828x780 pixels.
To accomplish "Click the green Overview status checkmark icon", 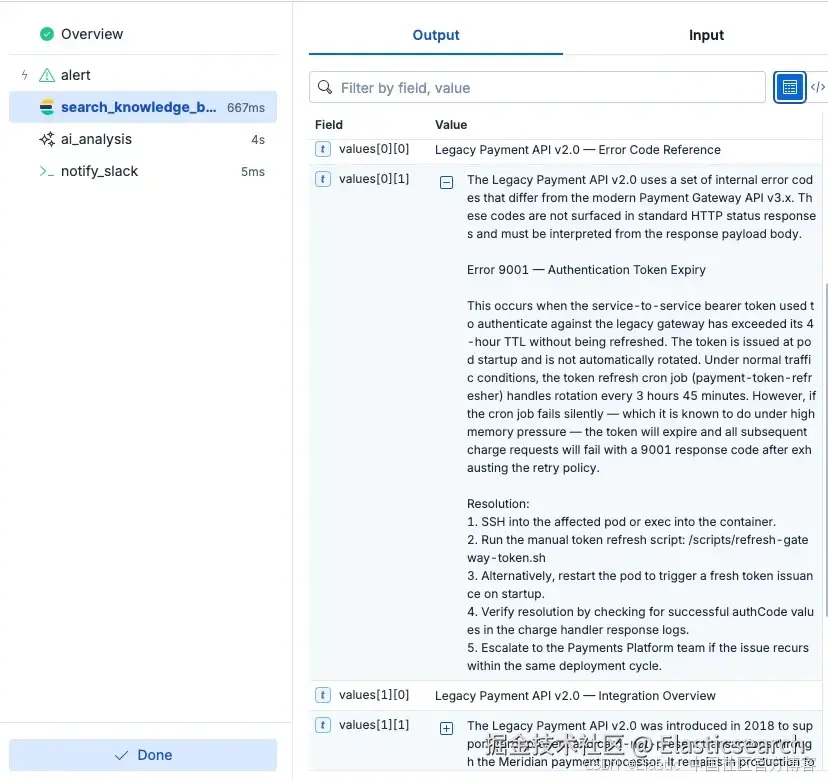I will tap(47, 34).
